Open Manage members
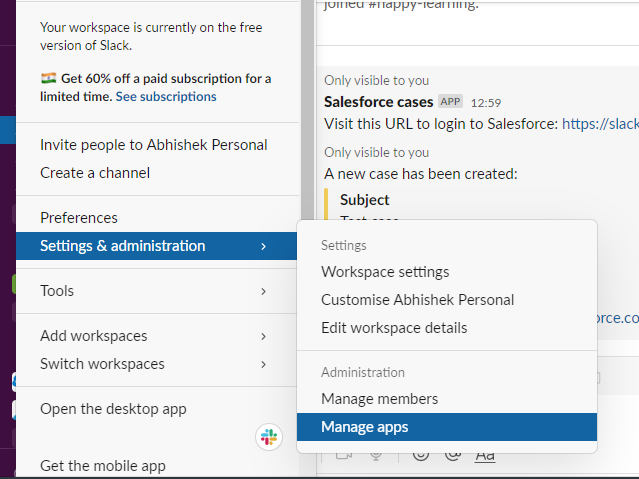The width and height of the screenshot is (639, 479). (x=447, y=399)
